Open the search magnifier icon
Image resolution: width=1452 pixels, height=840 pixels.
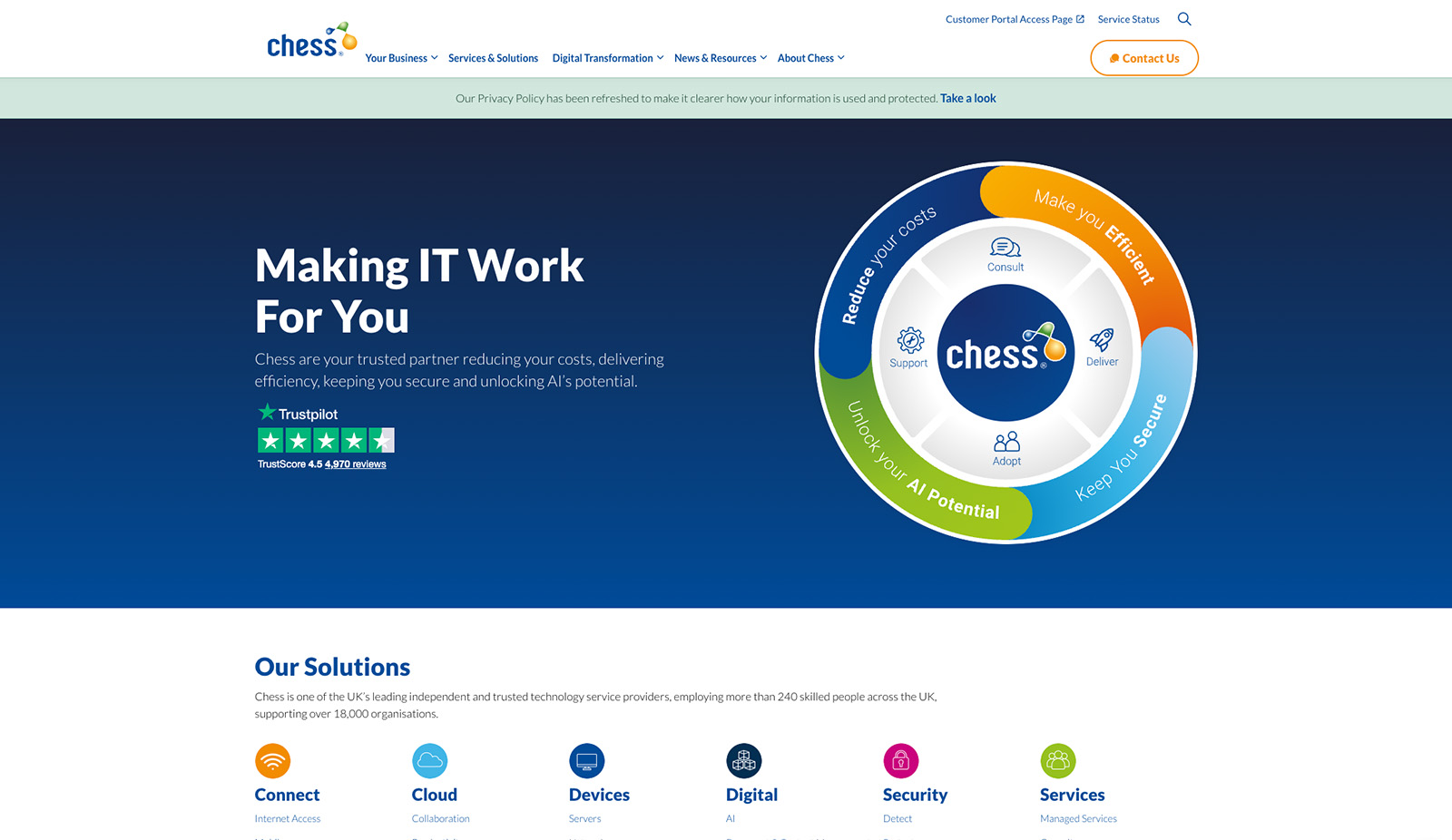pos(1184,19)
